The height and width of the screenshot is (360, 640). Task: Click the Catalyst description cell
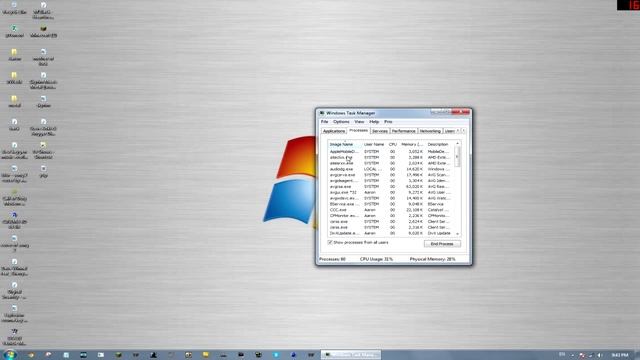(438, 210)
